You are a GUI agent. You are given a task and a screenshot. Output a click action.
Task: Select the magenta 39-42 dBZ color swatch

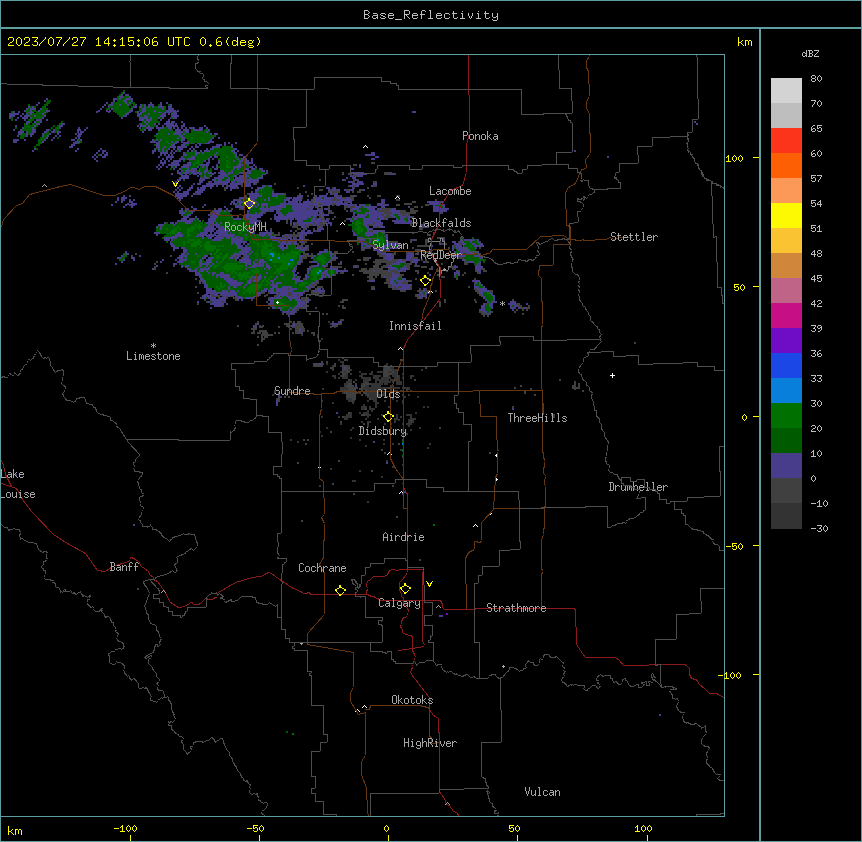pos(786,316)
